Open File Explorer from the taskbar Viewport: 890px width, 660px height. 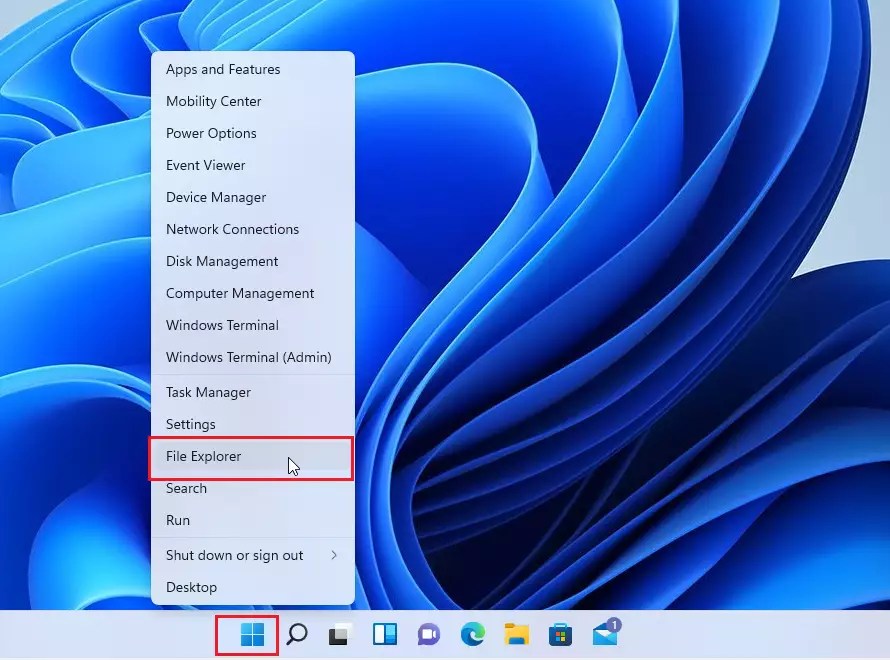[x=516, y=635]
